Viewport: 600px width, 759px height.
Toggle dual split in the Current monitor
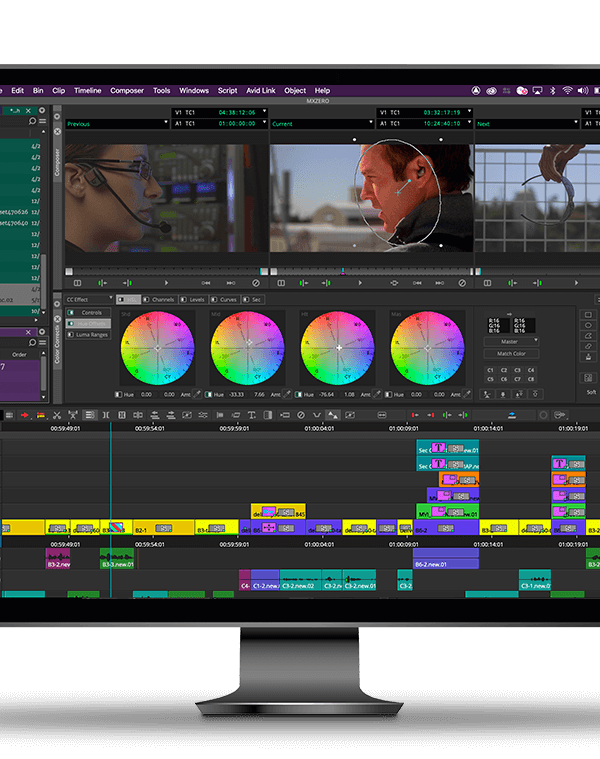281,283
